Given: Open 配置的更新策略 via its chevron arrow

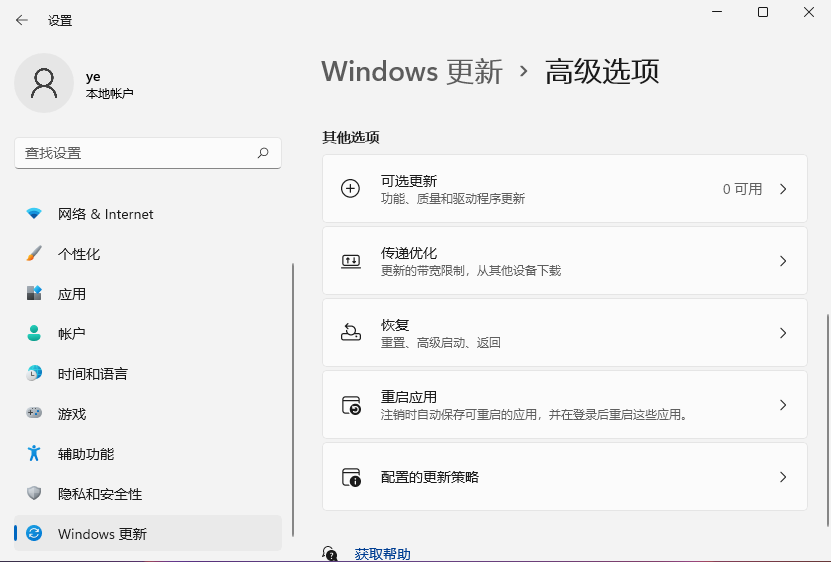Looking at the screenshot, I should [783, 477].
